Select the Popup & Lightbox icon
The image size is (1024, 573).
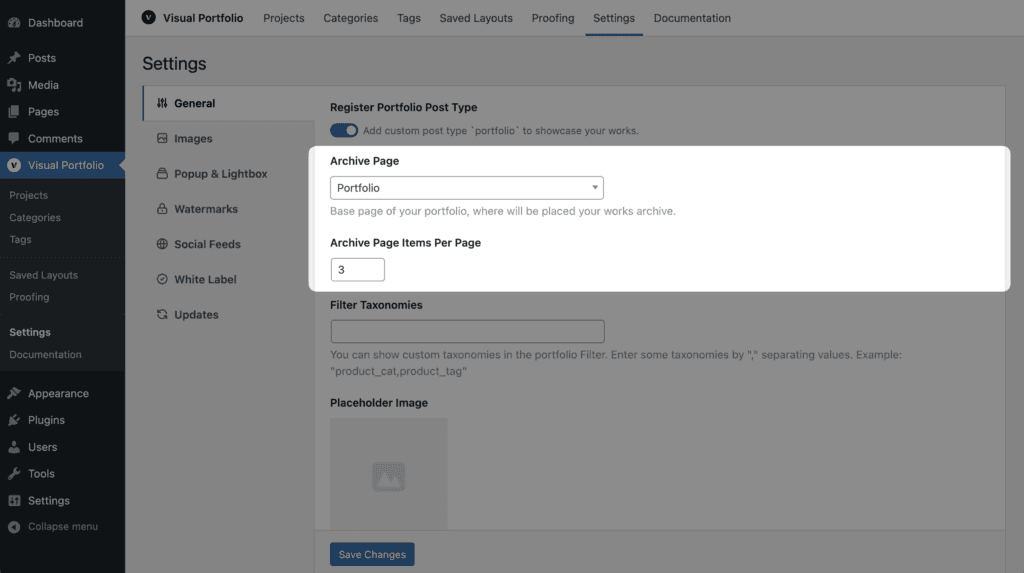pos(162,174)
